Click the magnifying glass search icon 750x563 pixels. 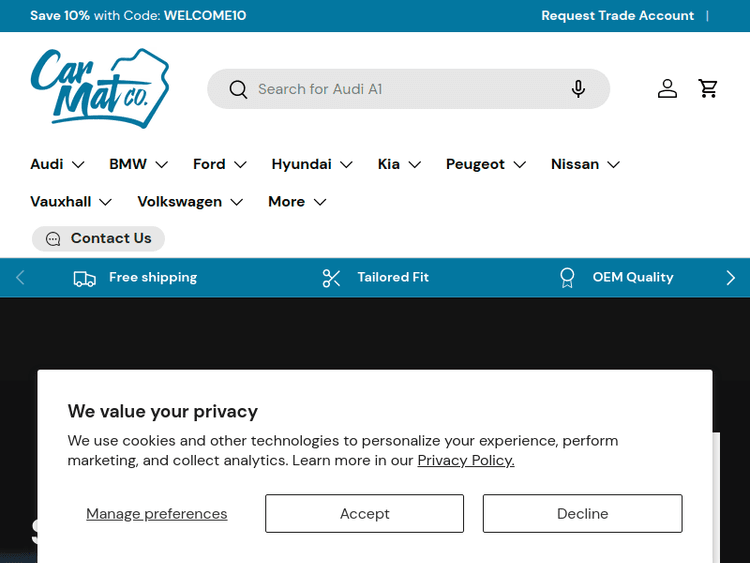click(238, 89)
